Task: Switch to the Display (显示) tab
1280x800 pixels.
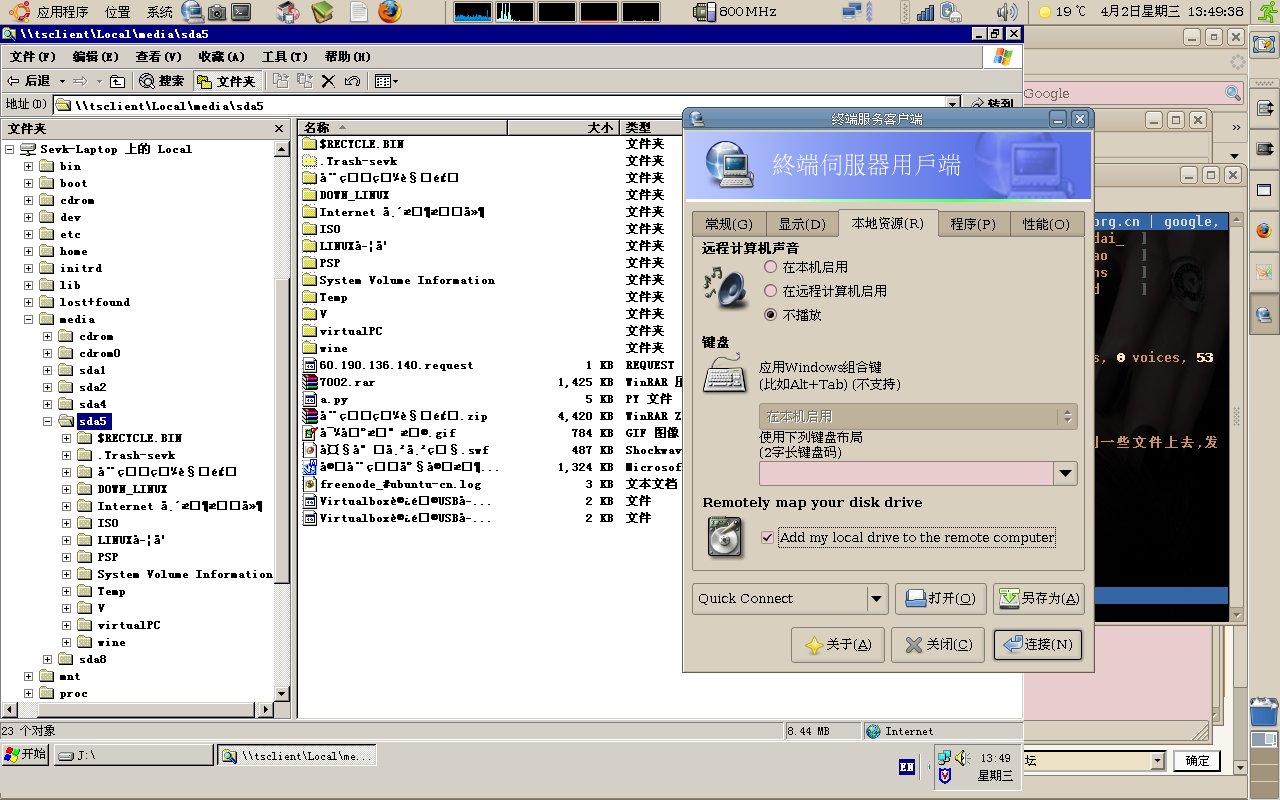Action: pos(802,224)
